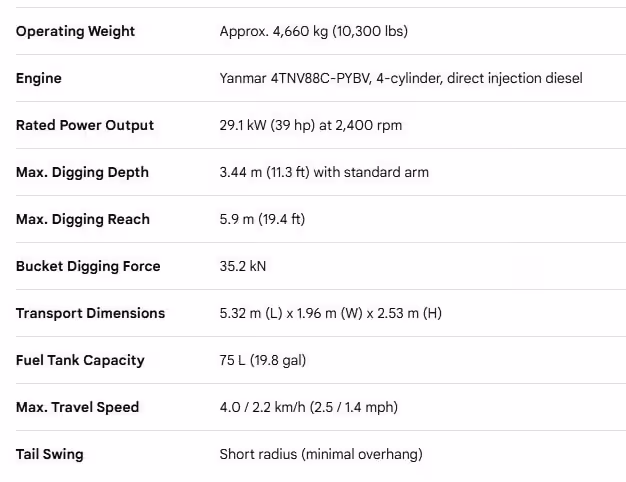Select the Operating Weight label
Viewport: 626px width, 482px height.
pos(75,31)
